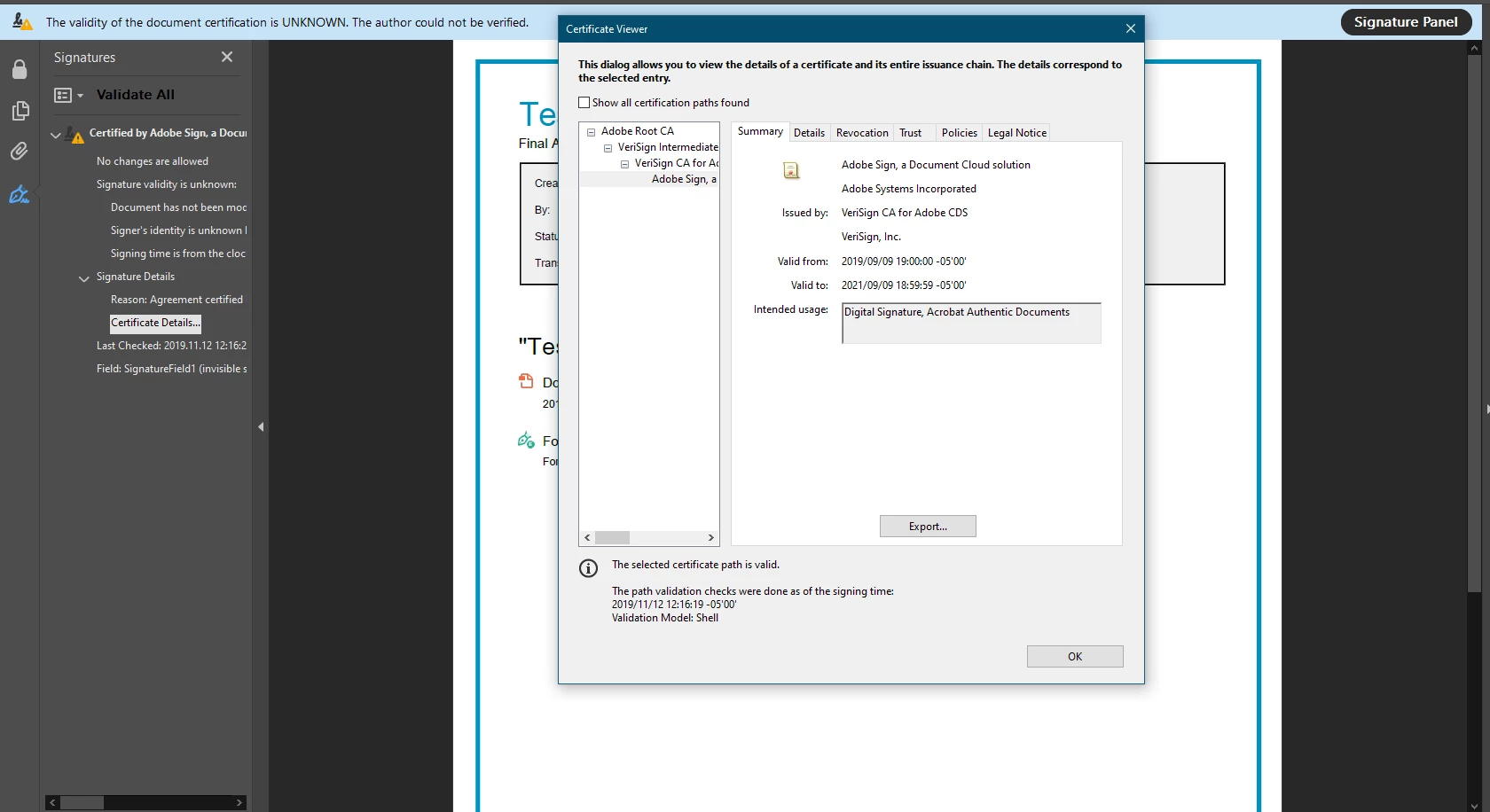Click document scroll up arrow
The image size is (1490, 812).
coord(1474,48)
